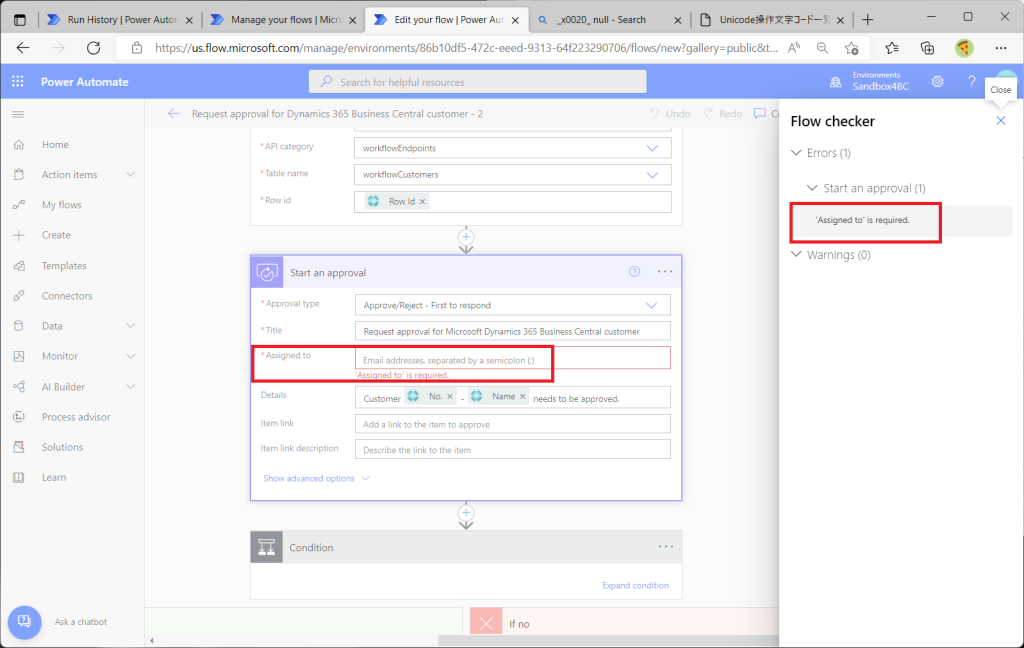
Task: Click the Row id input field
Action: click(x=513, y=202)
